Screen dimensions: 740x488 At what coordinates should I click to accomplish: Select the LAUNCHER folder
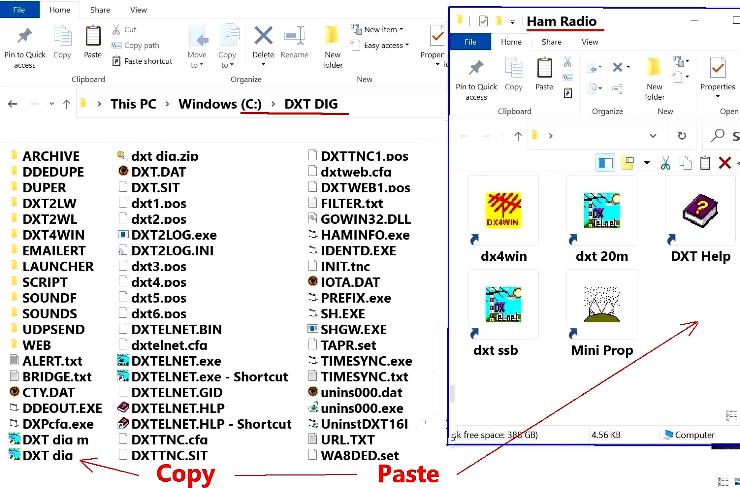52,267
